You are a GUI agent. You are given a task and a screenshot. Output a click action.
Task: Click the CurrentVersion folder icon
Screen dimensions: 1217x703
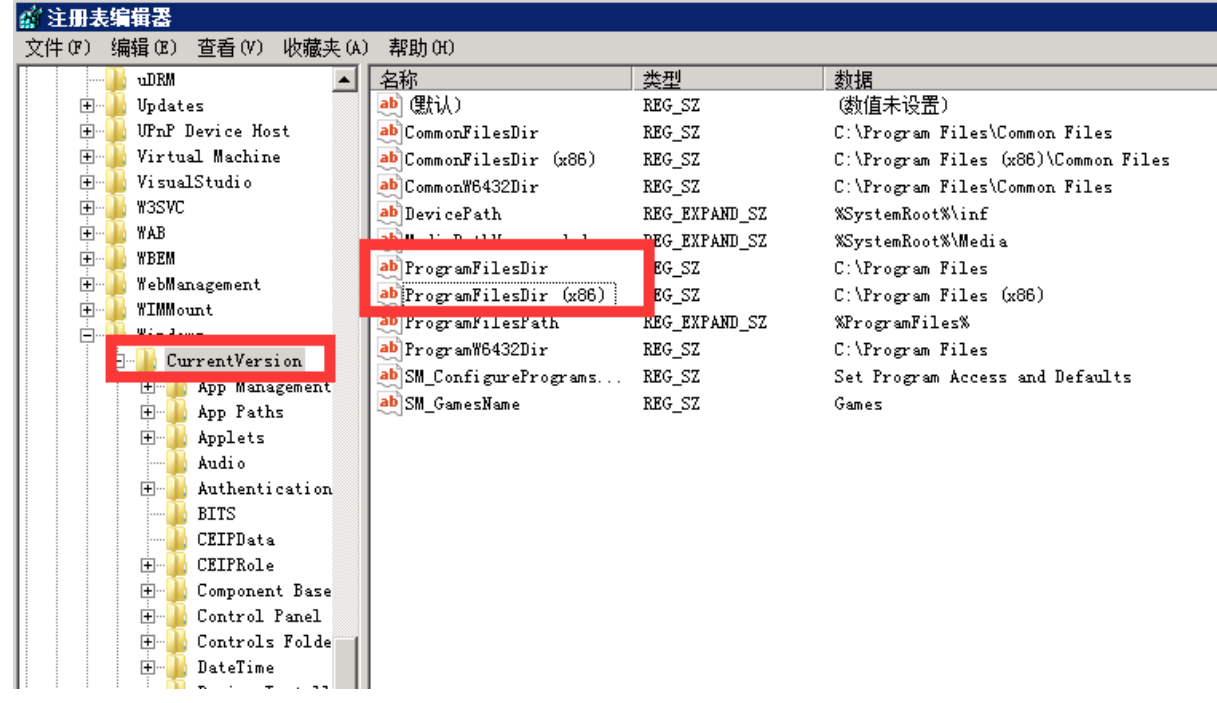pyautogui.click(x=147, y=360)
